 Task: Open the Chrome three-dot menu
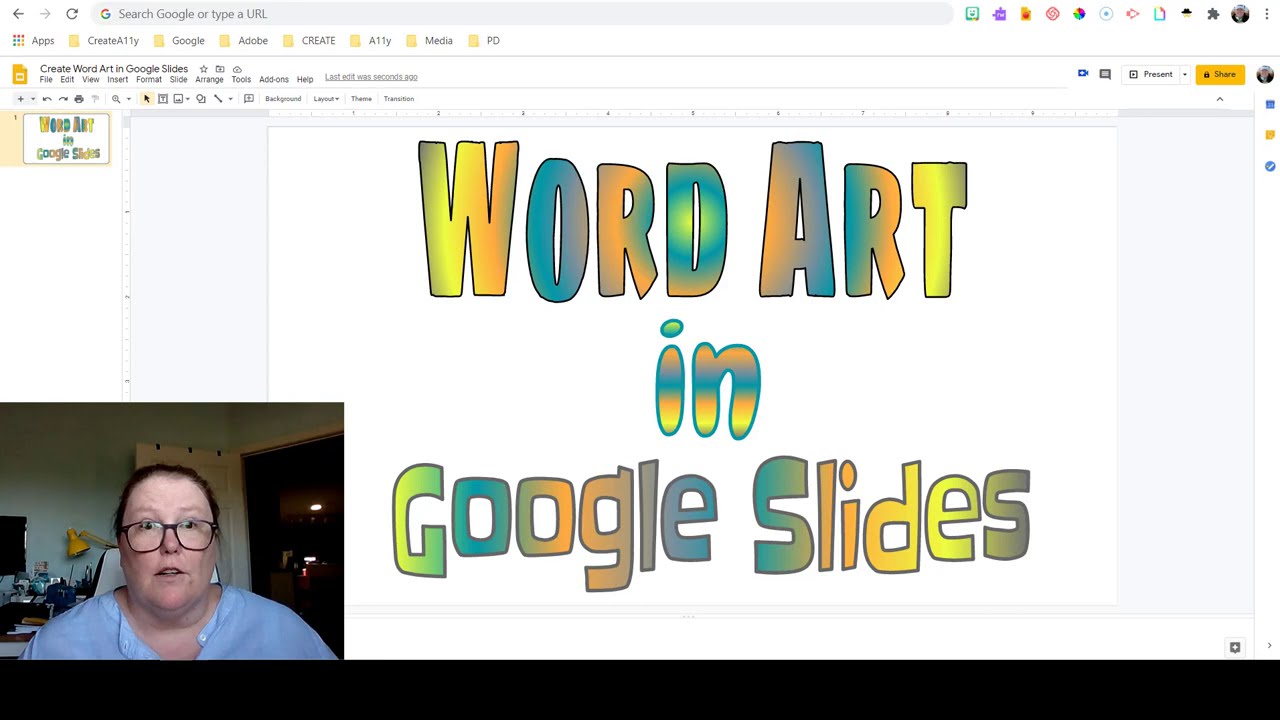[1266, 14]
